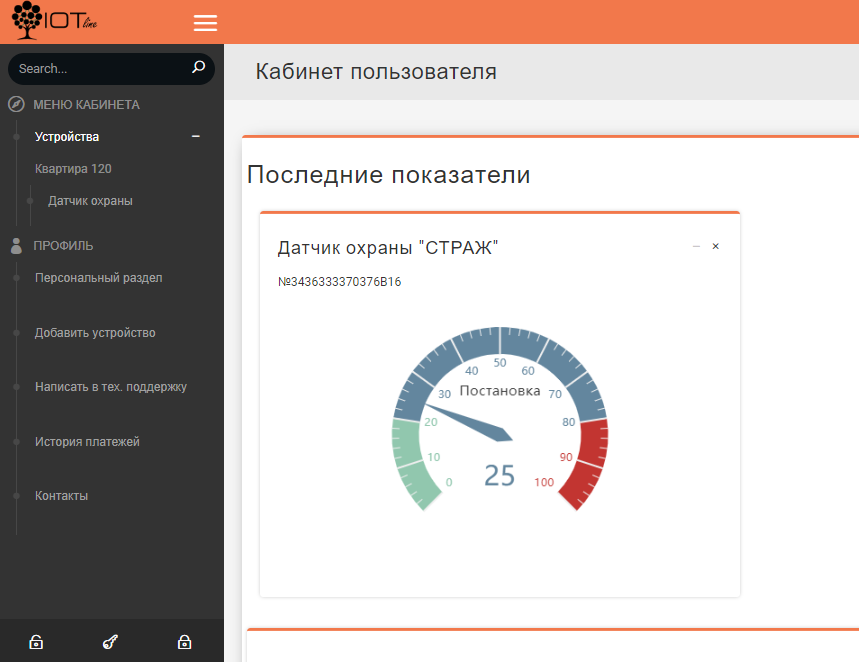
Task: Collapse the Датчик охраны СТРАЖ card
Action: pos(696,246)
